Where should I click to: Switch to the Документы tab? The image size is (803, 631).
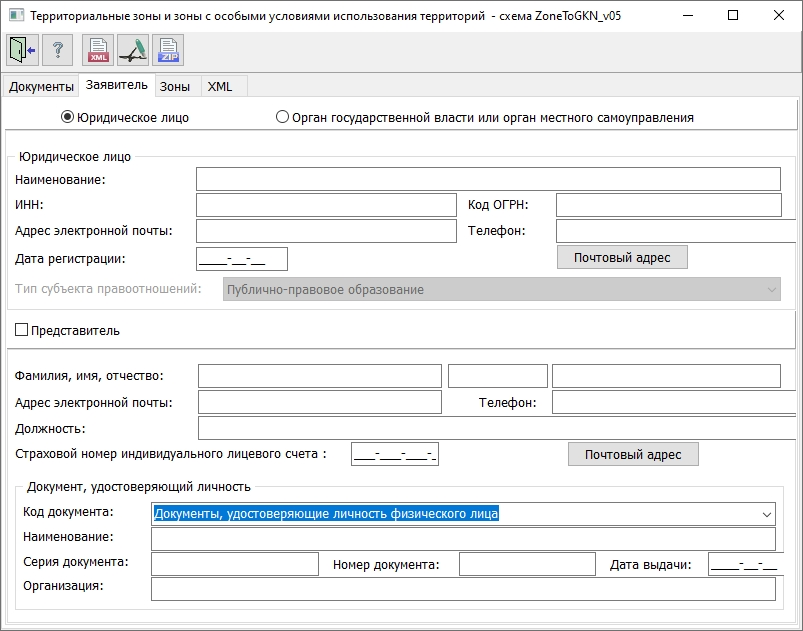[x=41, y=87]
